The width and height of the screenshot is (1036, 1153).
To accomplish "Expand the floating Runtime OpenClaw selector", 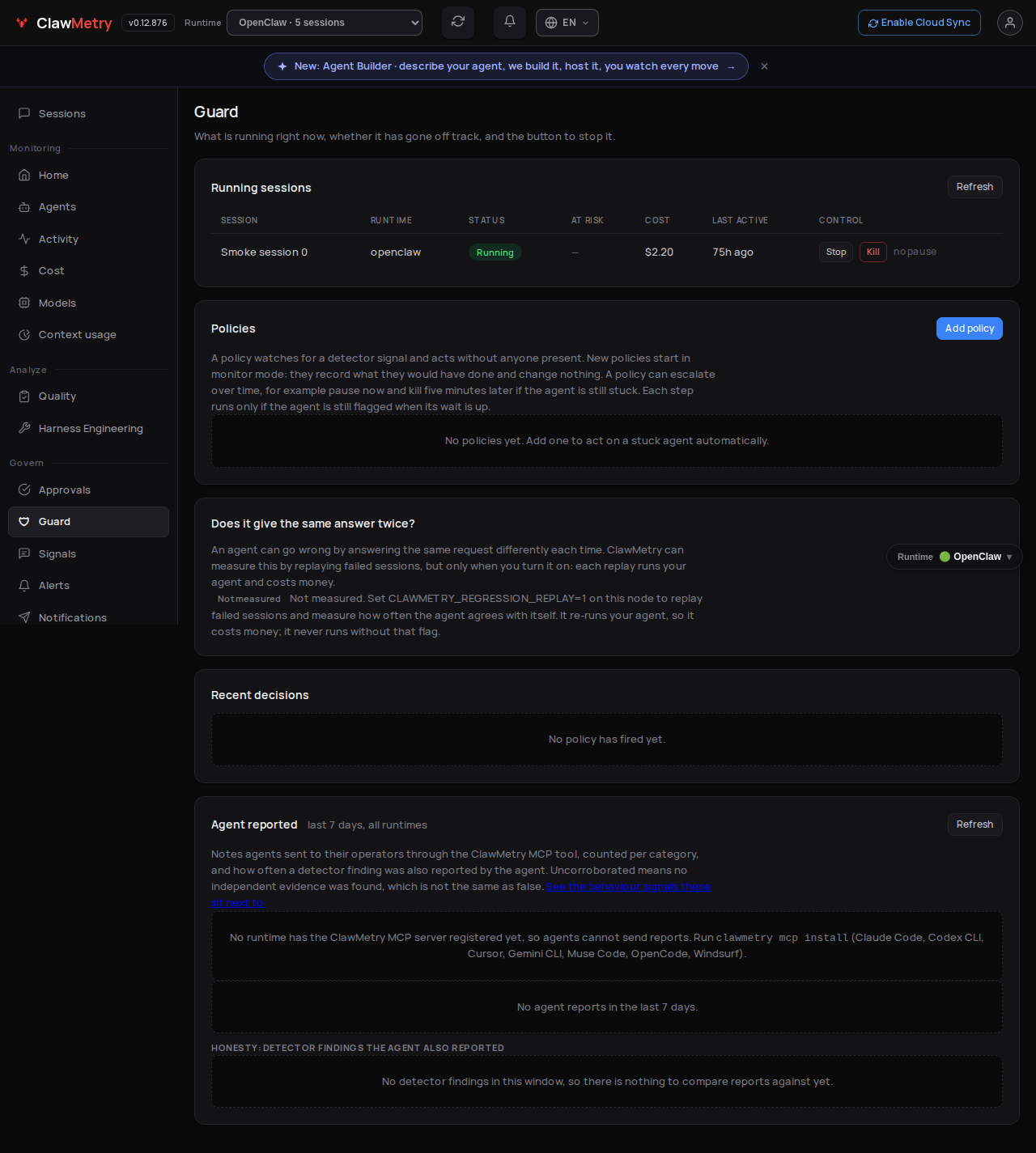I will point(954,557).
